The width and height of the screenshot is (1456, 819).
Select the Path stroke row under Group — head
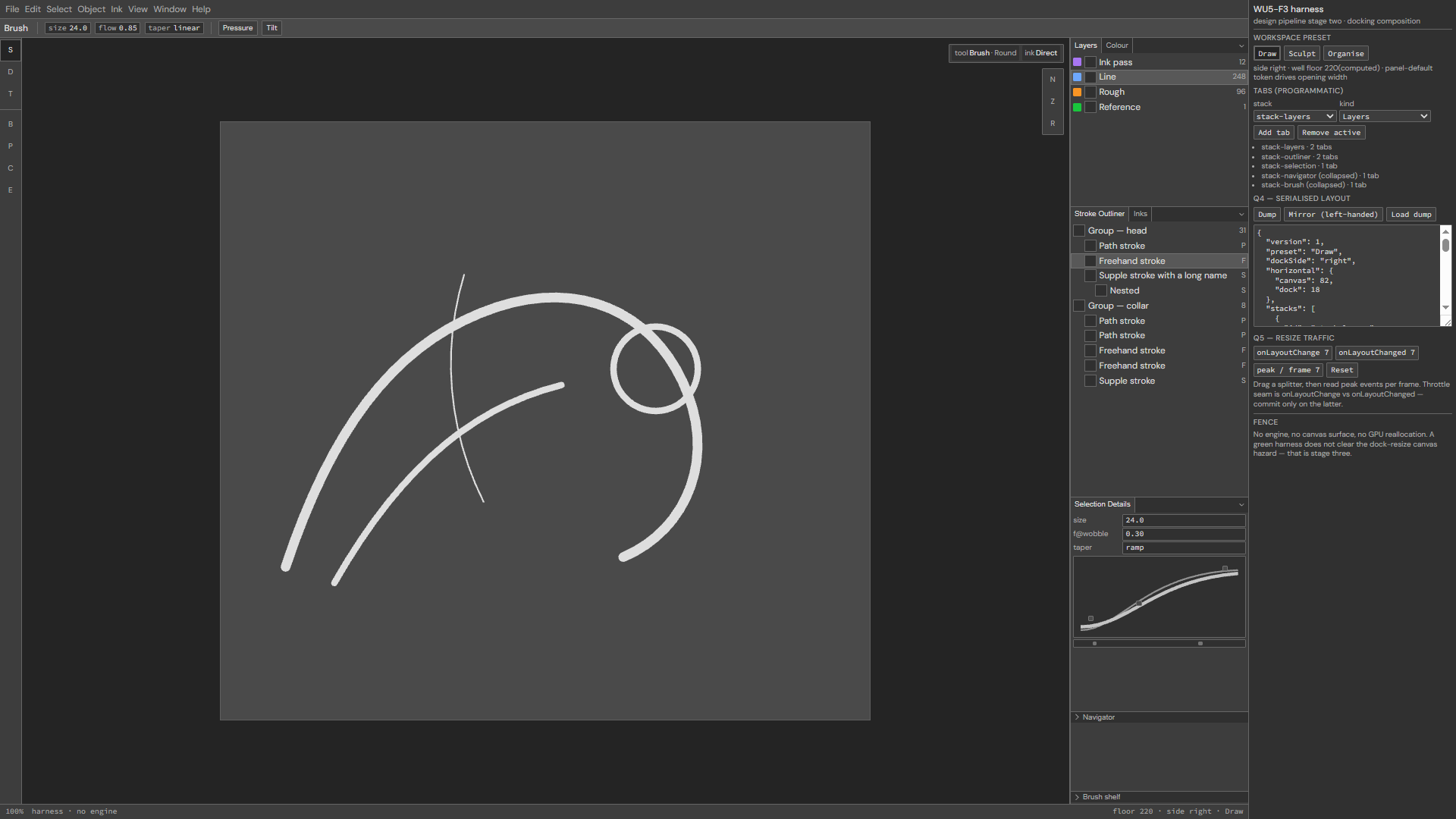pyautogui.click(x=1159, y=246)
